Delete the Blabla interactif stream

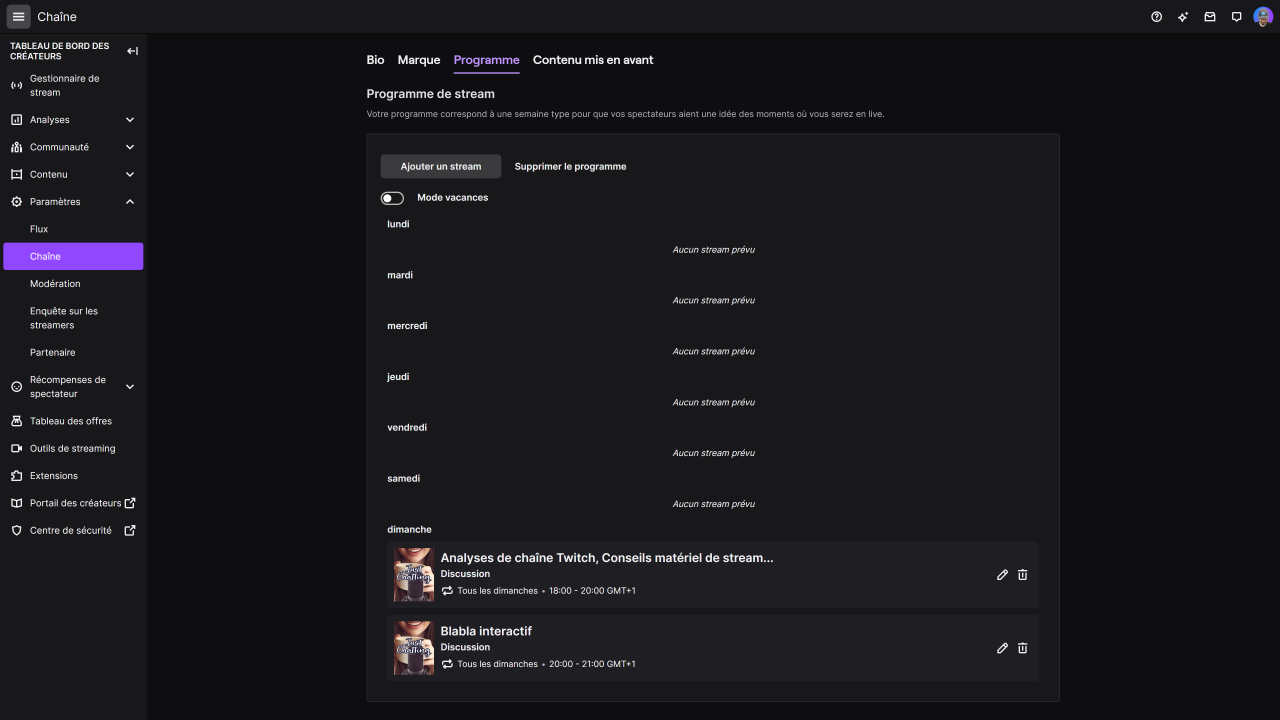1022,648
